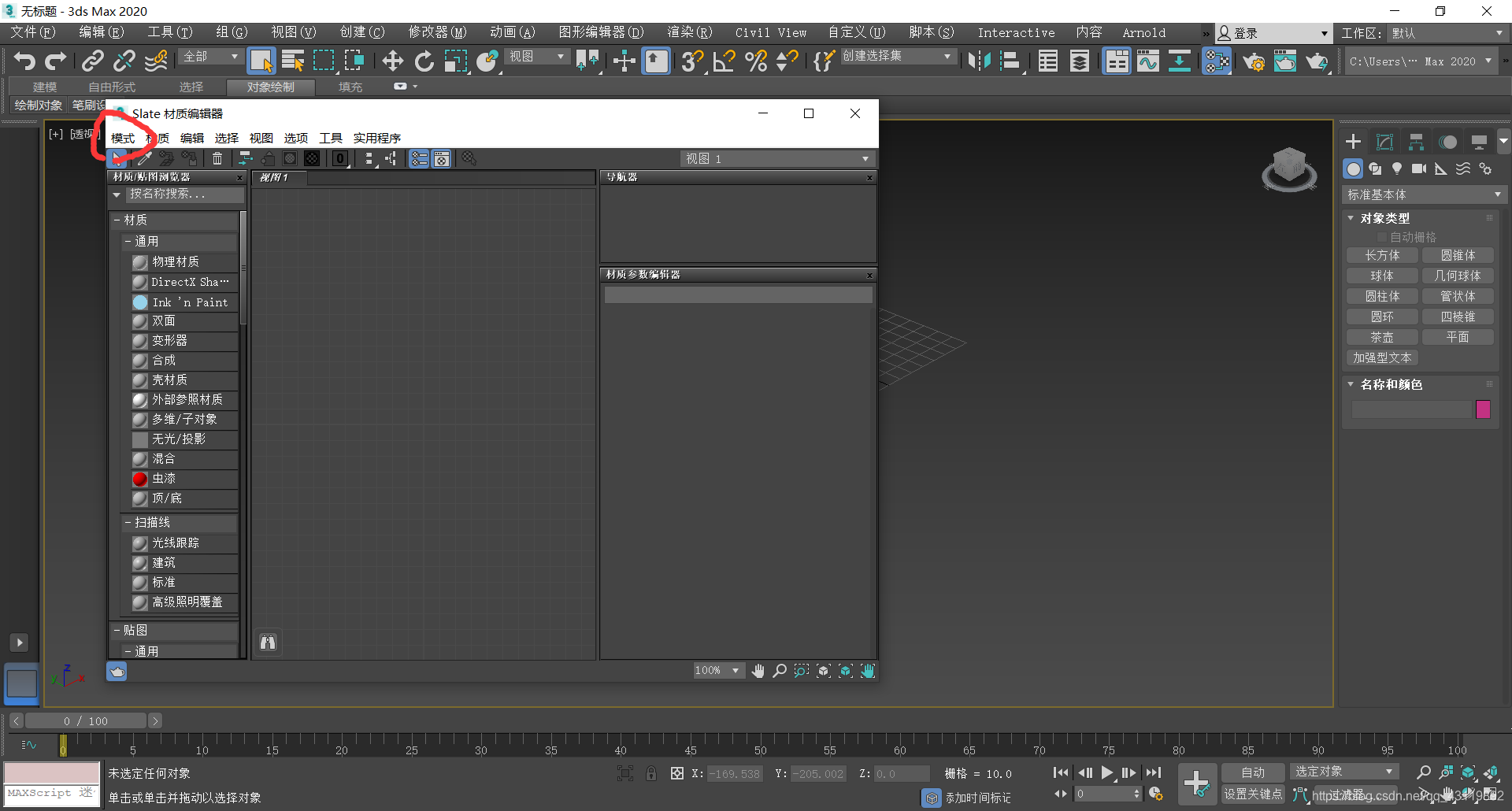Select the Unlink Selection icon
1512x811 pixels.
pos(124,61)
